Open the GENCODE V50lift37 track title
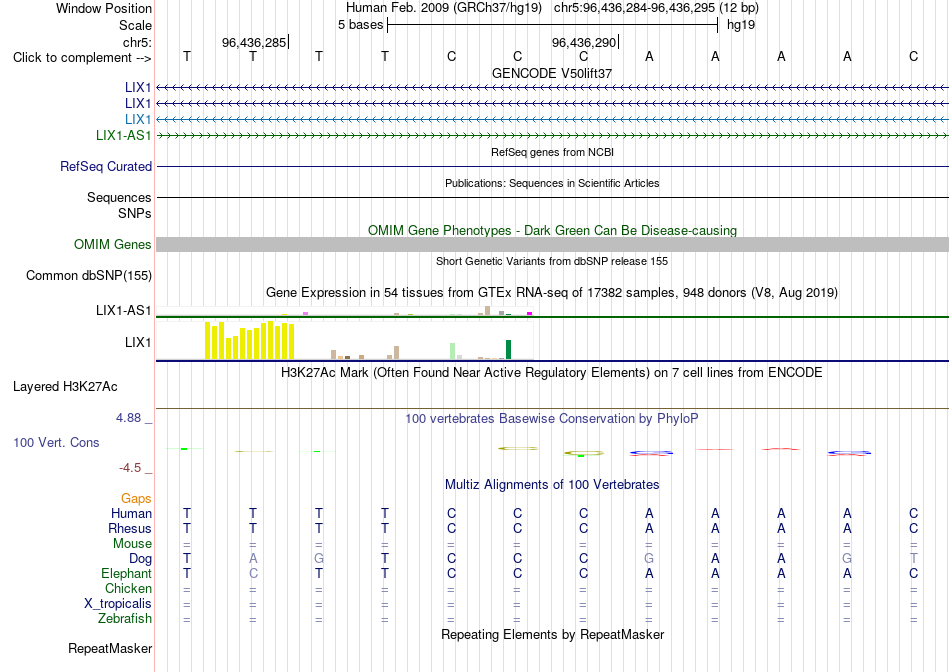Image resolution: width=950 pixels, height=672 pixels. [552, 73]
